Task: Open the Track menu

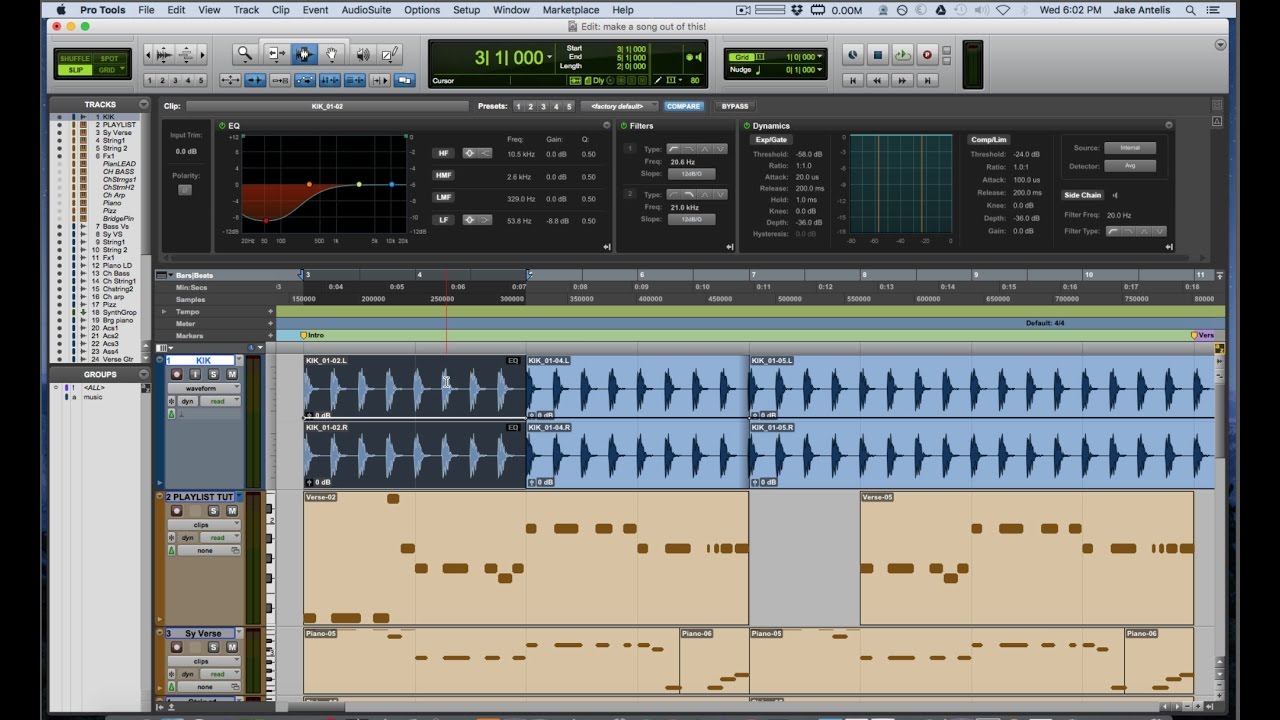Action: click(x=246, y=10)
